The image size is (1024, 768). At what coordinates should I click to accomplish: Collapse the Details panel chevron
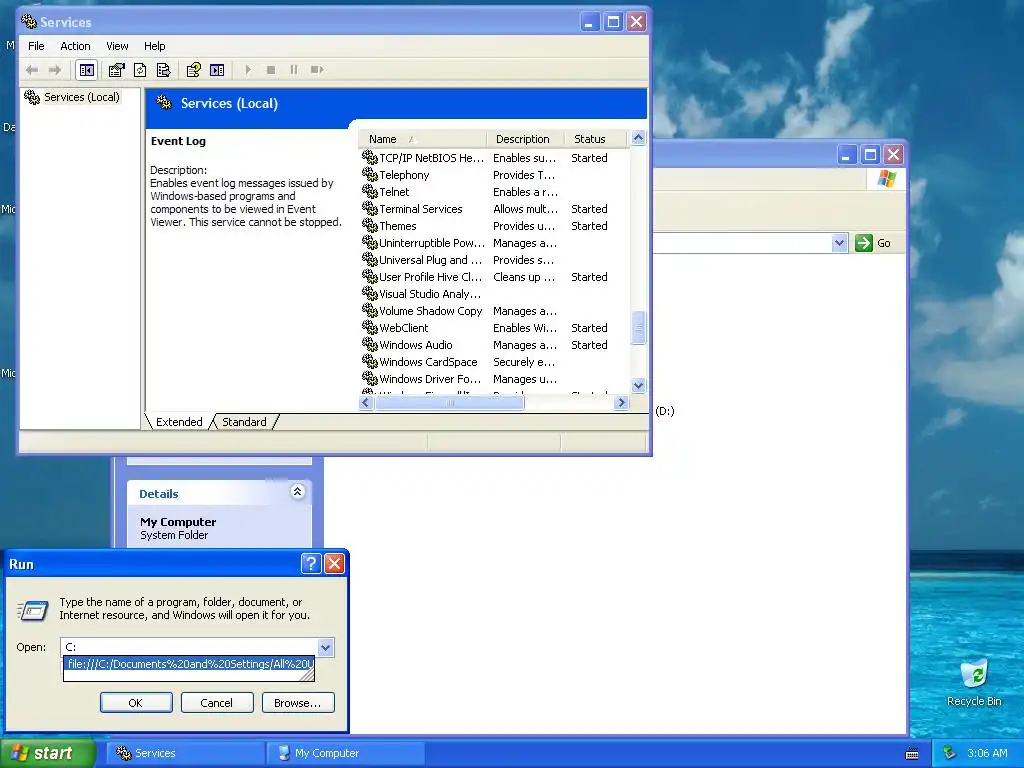[297, 492]
